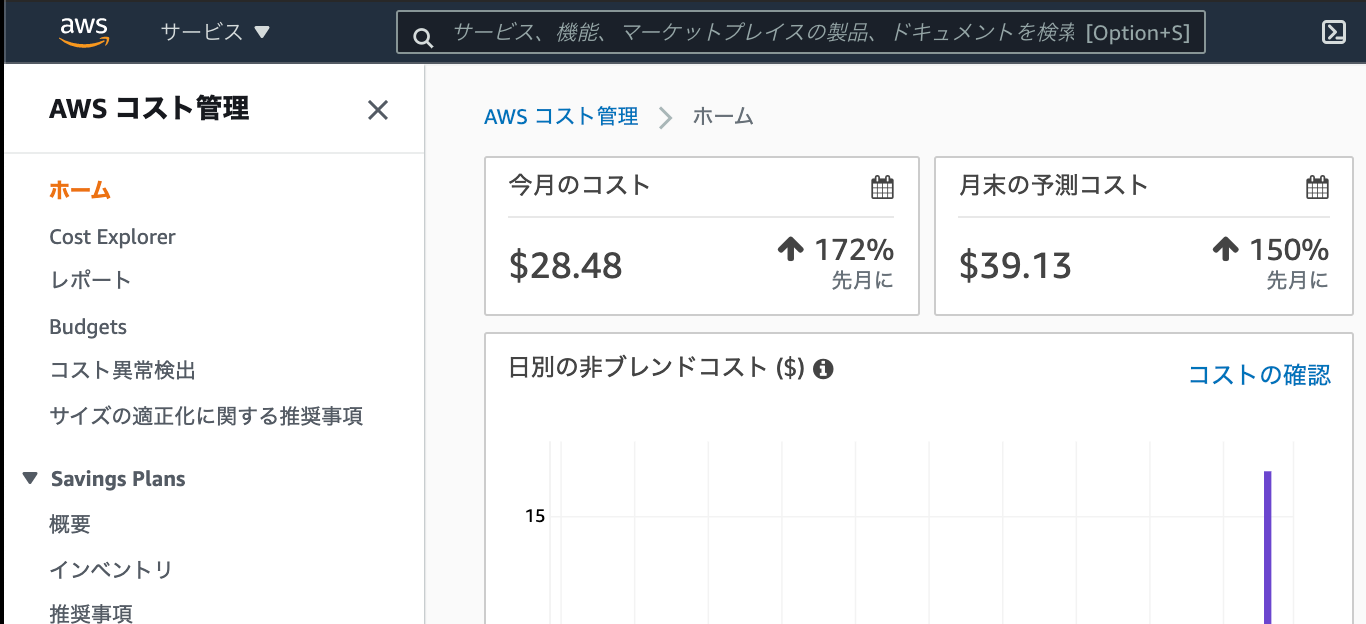This screenshot has width=1366, height=624.
Task: Click the search magnifier icon
Action: tap(423, 38)
